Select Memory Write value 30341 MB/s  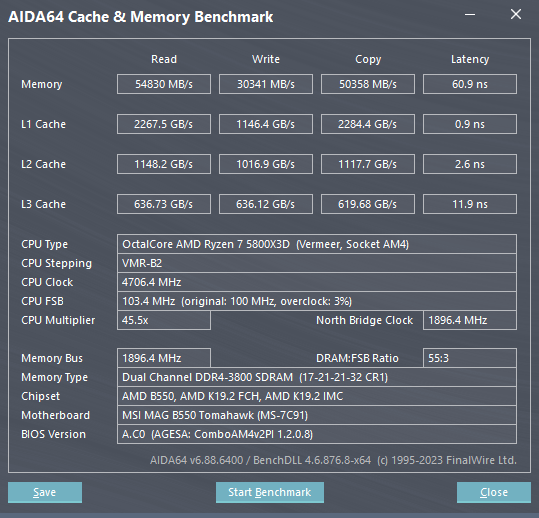(x=266, y=84)
